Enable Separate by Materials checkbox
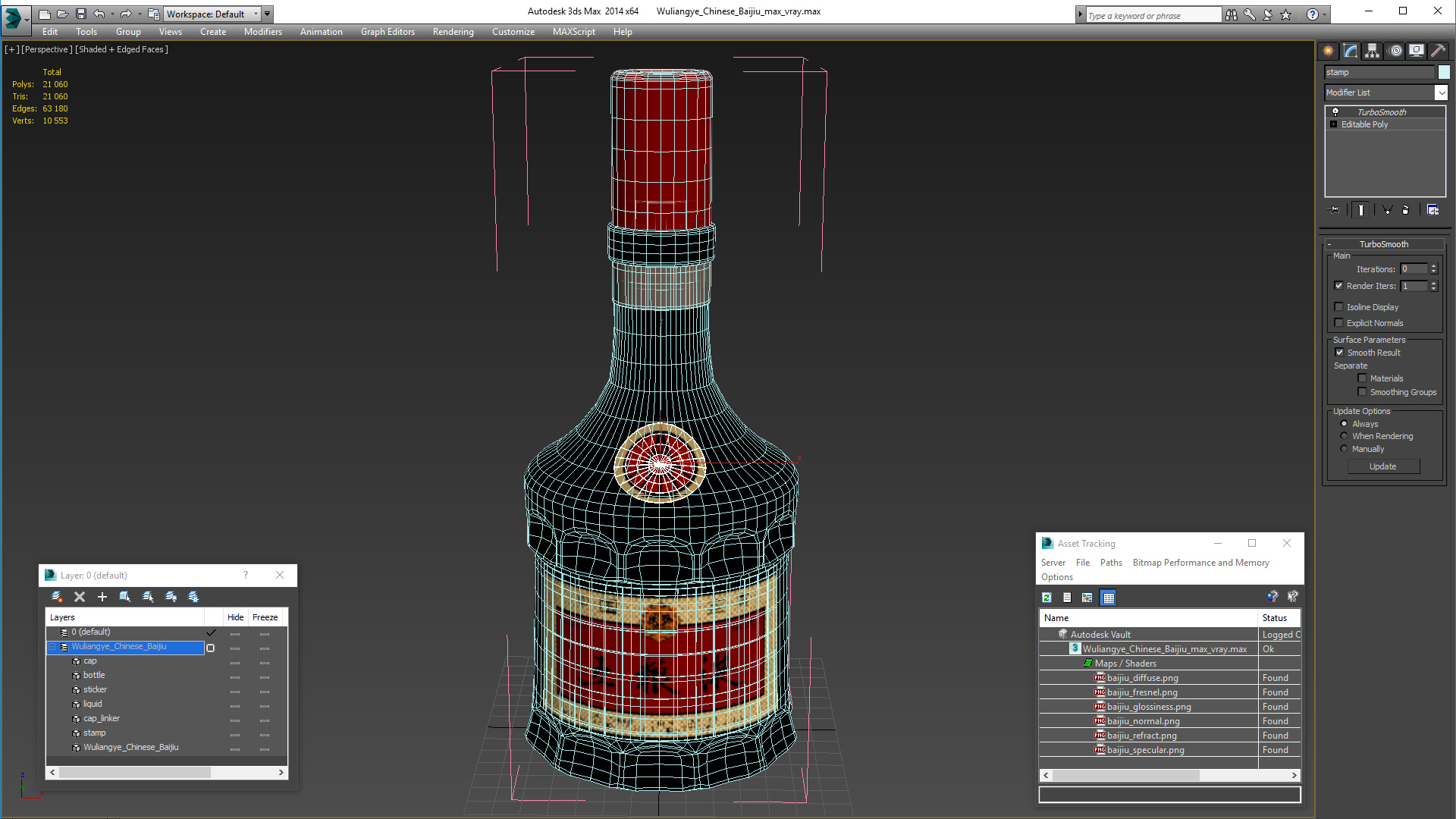The image size is (1456, 819). (1363, 378)
